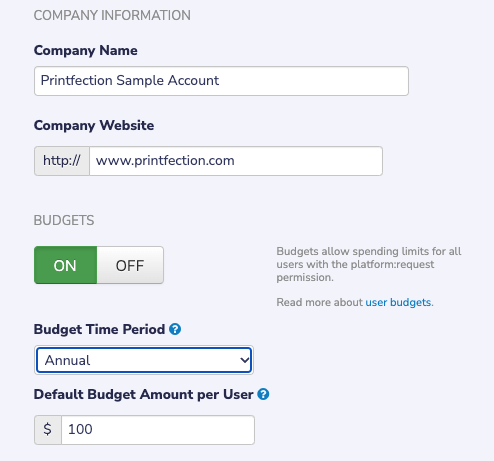The height and width of the screenshot is (461, 494).
Task: Click the COMPANY INFORMATION section heading
Action: (x=112, y=15)
